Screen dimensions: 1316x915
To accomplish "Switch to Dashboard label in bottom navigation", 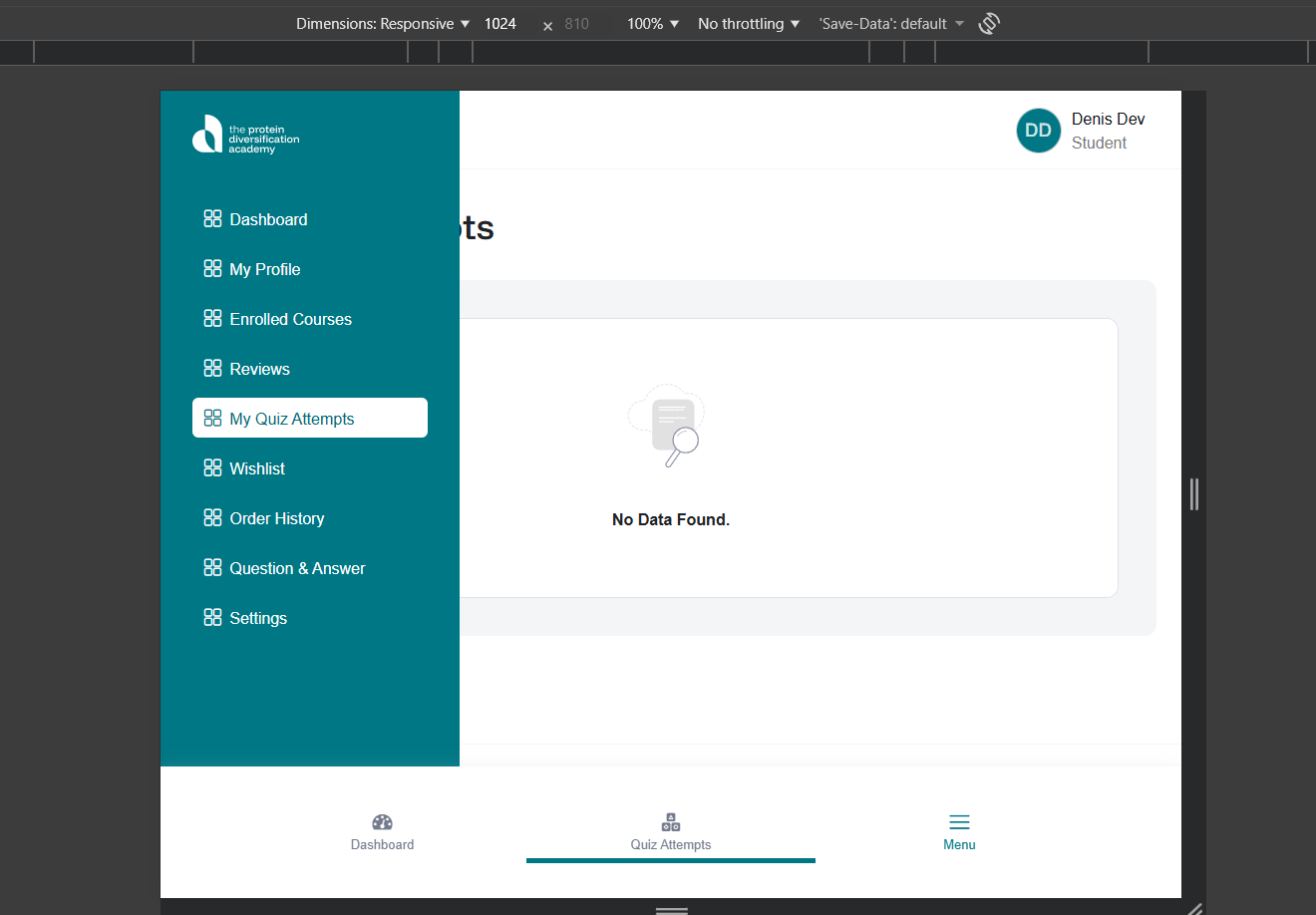I will click(382, 844).
